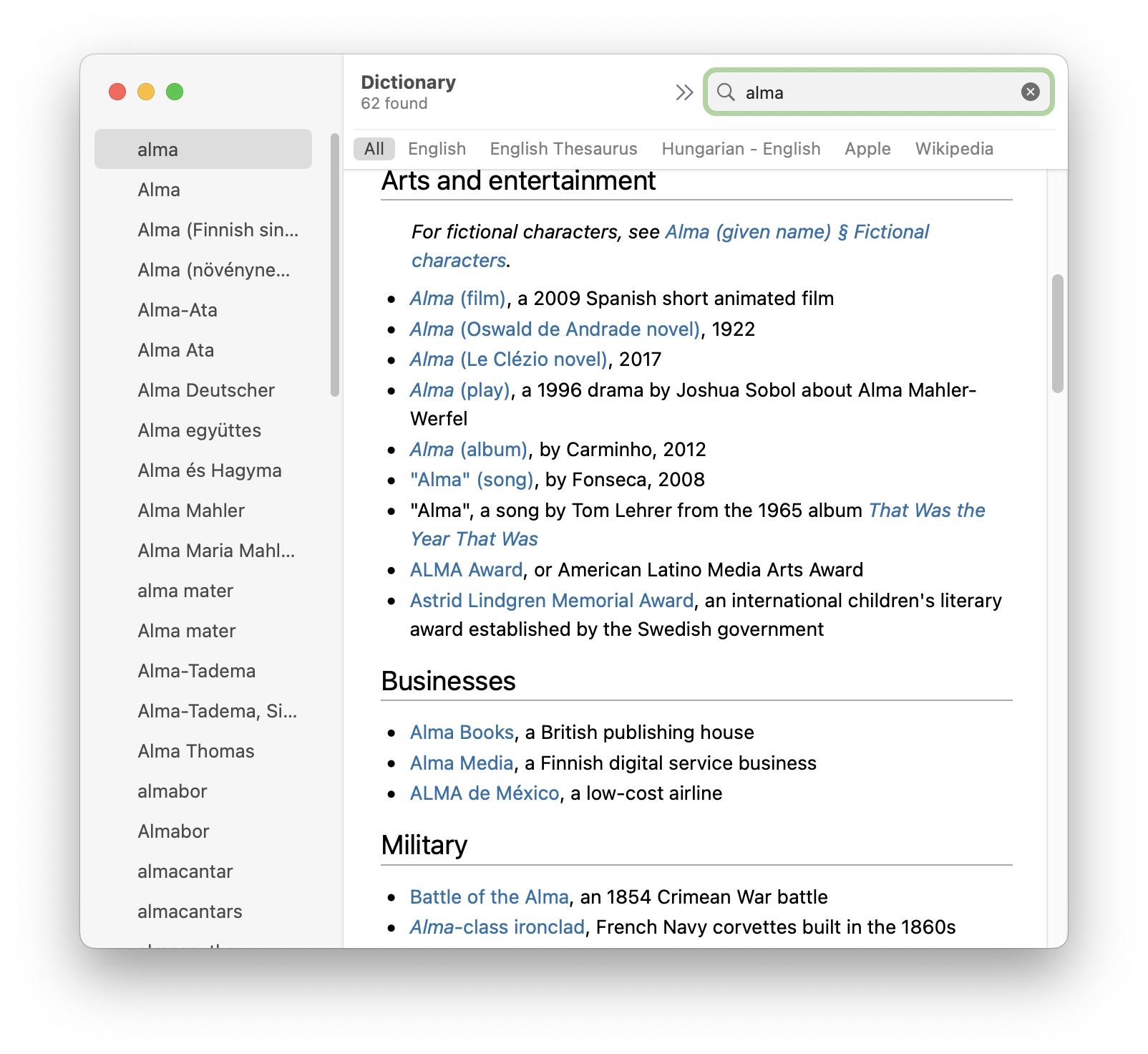This screenshot has width=1148, height=1054.
Task: Click the yellow minimize window button
Action: pyautogui.click(x=146, y=92)
